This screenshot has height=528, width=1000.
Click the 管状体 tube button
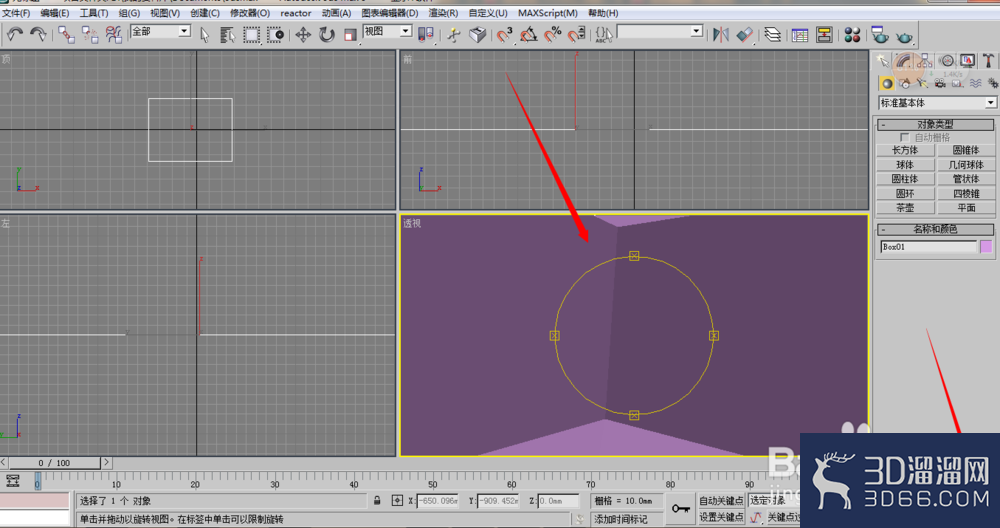click(x=966, y=179)
